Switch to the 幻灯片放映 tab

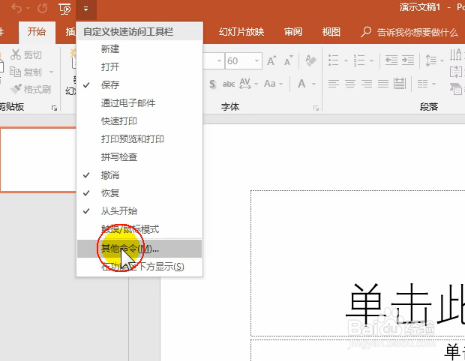click(241, 32)
